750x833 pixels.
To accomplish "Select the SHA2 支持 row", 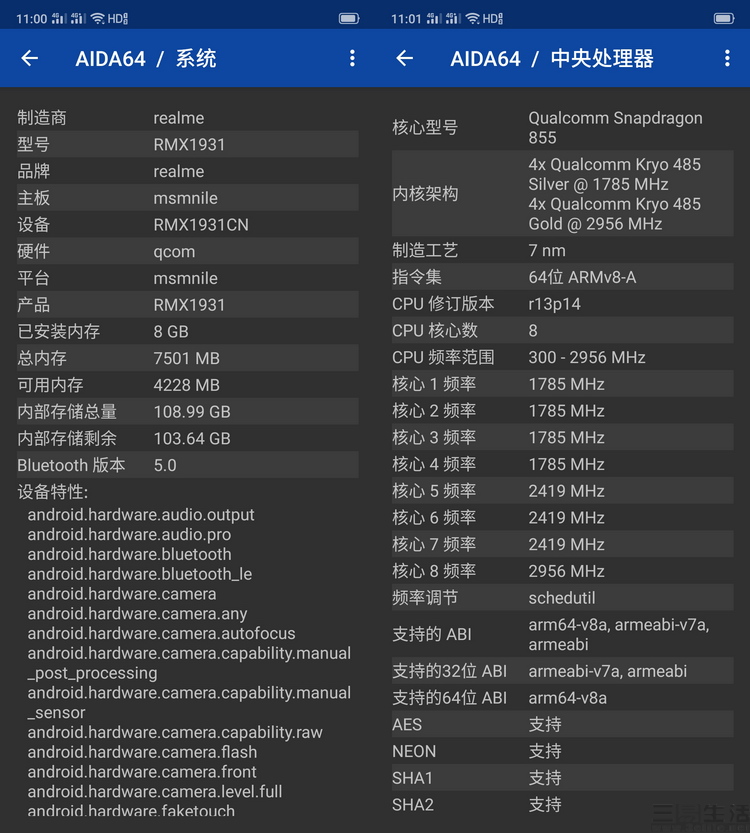I will (x=562, y=804).
